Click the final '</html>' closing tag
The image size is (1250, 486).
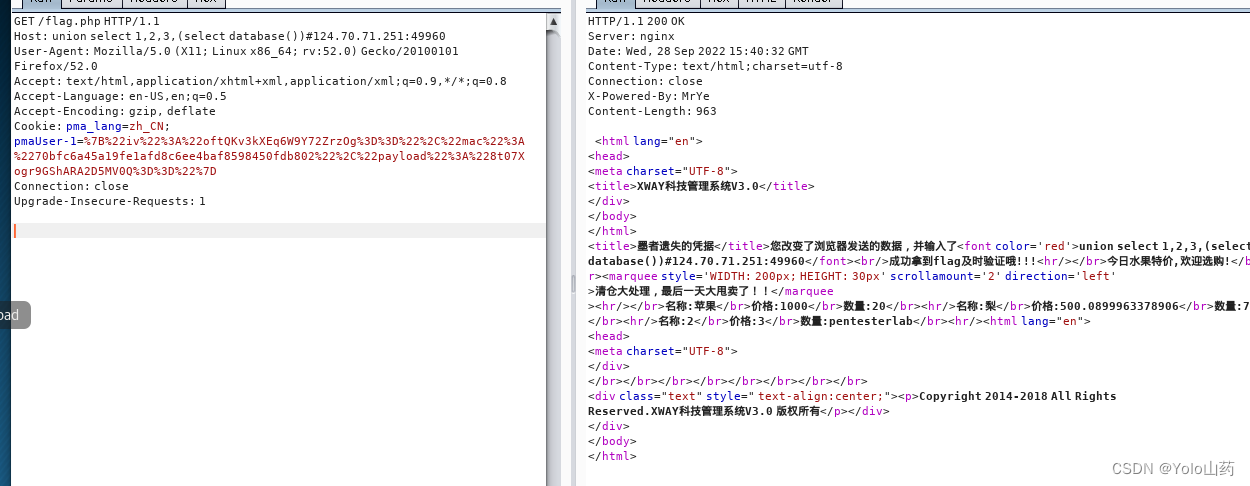[x=612, y=456]
